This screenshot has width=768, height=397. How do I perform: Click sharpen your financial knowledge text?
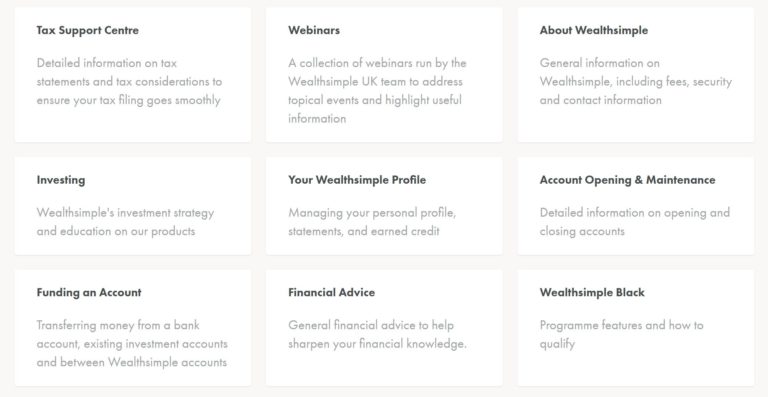coord(378,335)
